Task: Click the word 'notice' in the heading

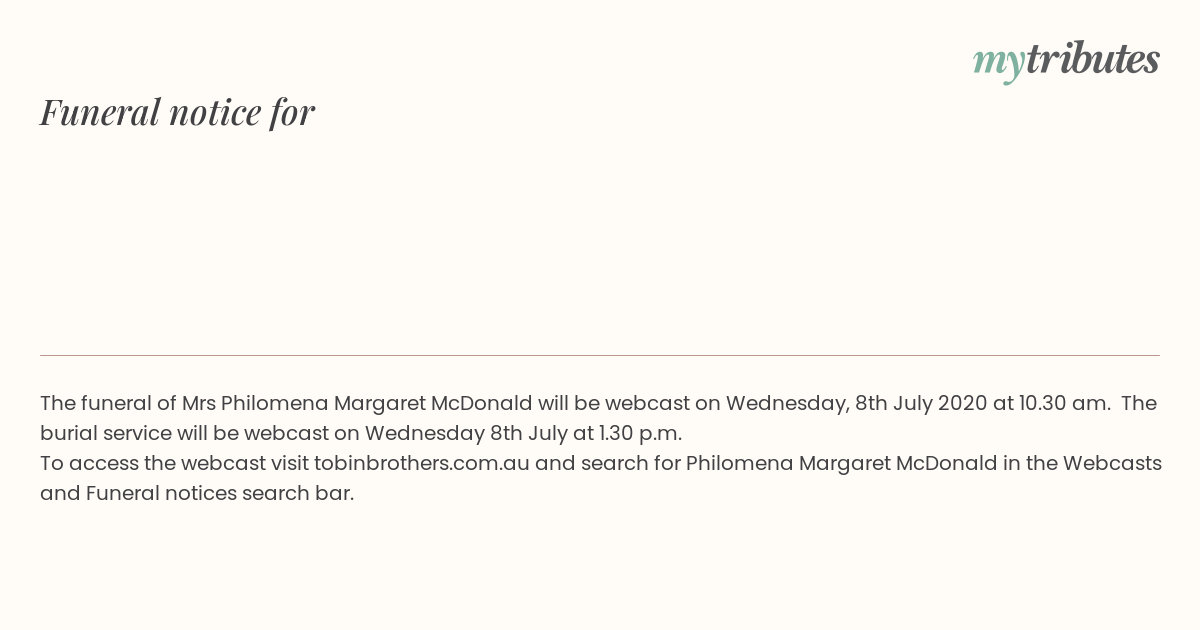Action: pyautogui.click(x=215, y=112)
